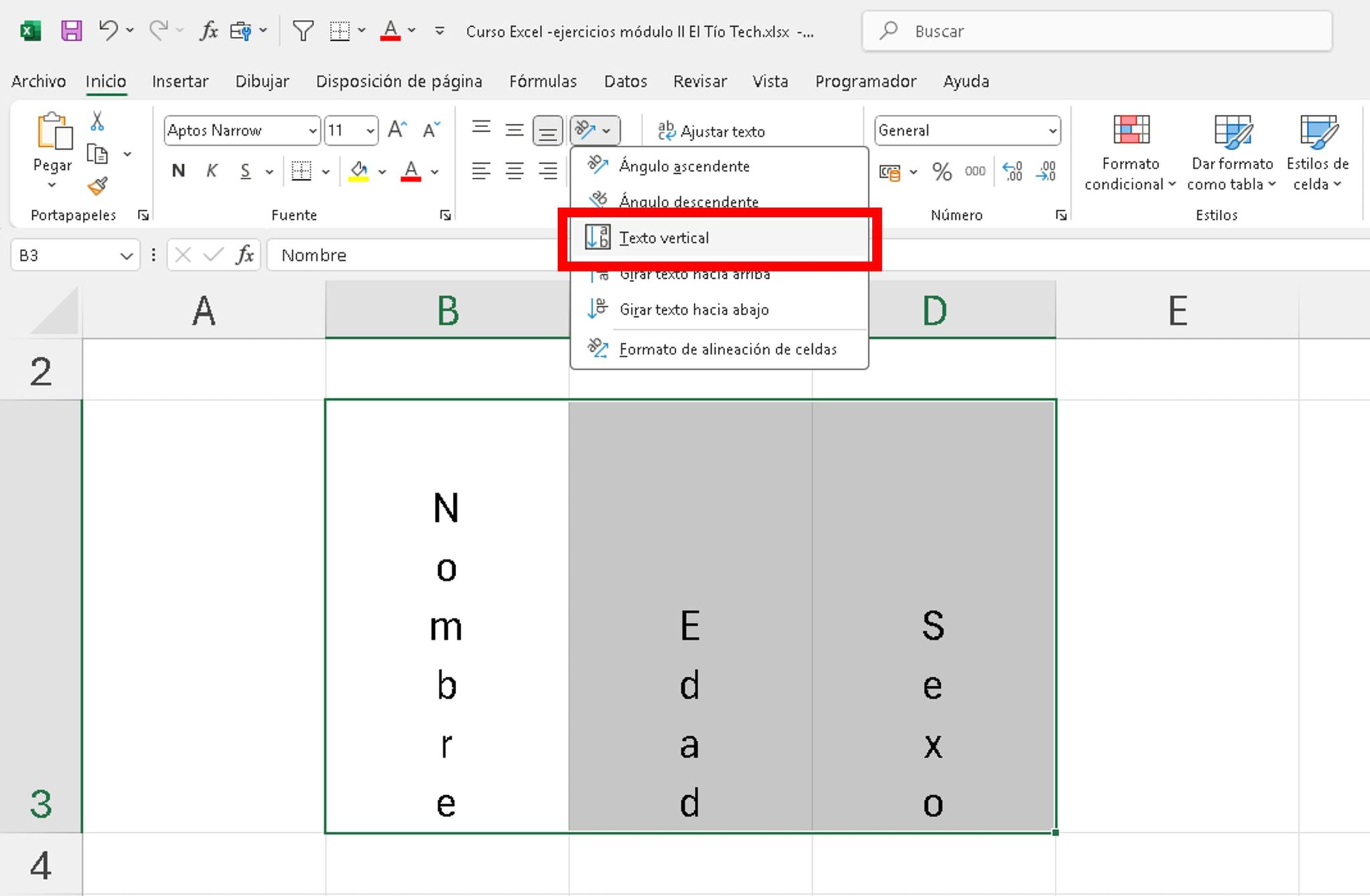
Task: Open the font name dropdown
Action: click(312, 130)
